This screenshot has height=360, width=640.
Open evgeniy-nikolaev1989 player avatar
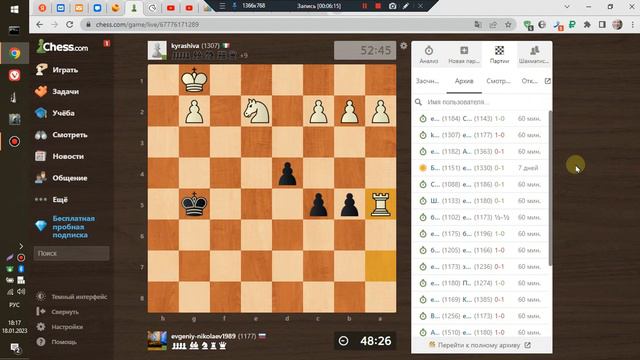tap(157, 341)
